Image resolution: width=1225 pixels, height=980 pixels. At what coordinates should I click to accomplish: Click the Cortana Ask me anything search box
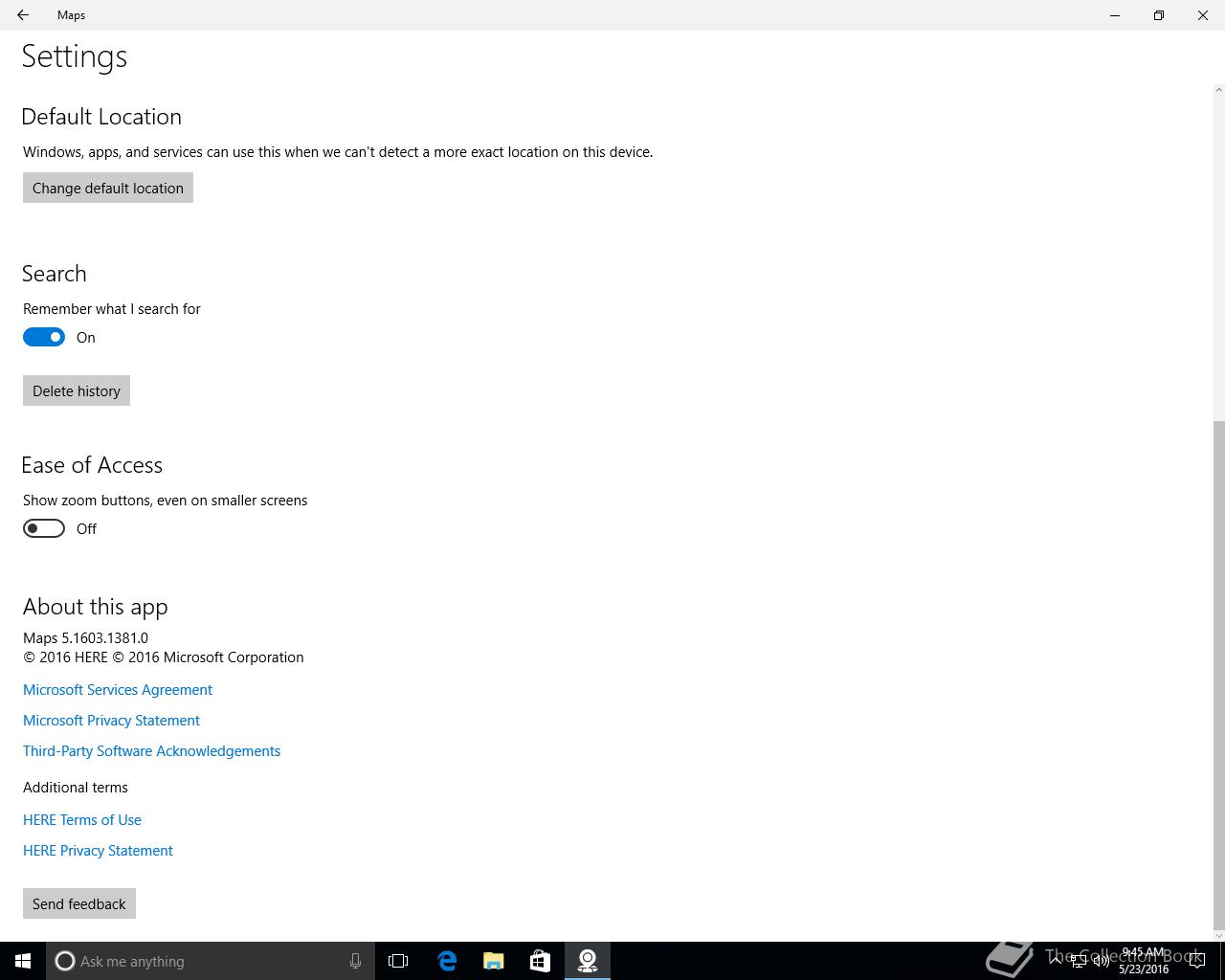209,961
